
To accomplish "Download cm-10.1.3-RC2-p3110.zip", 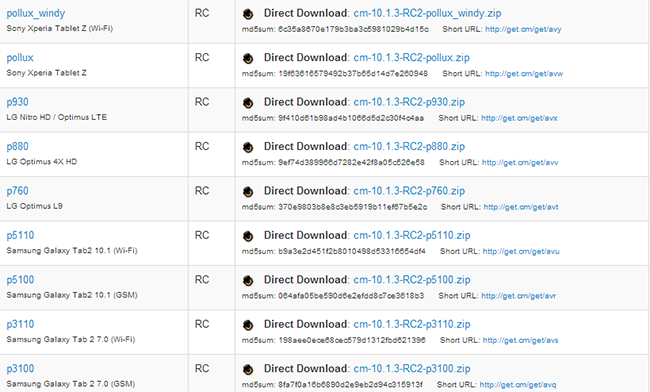I will coord(412,324).
